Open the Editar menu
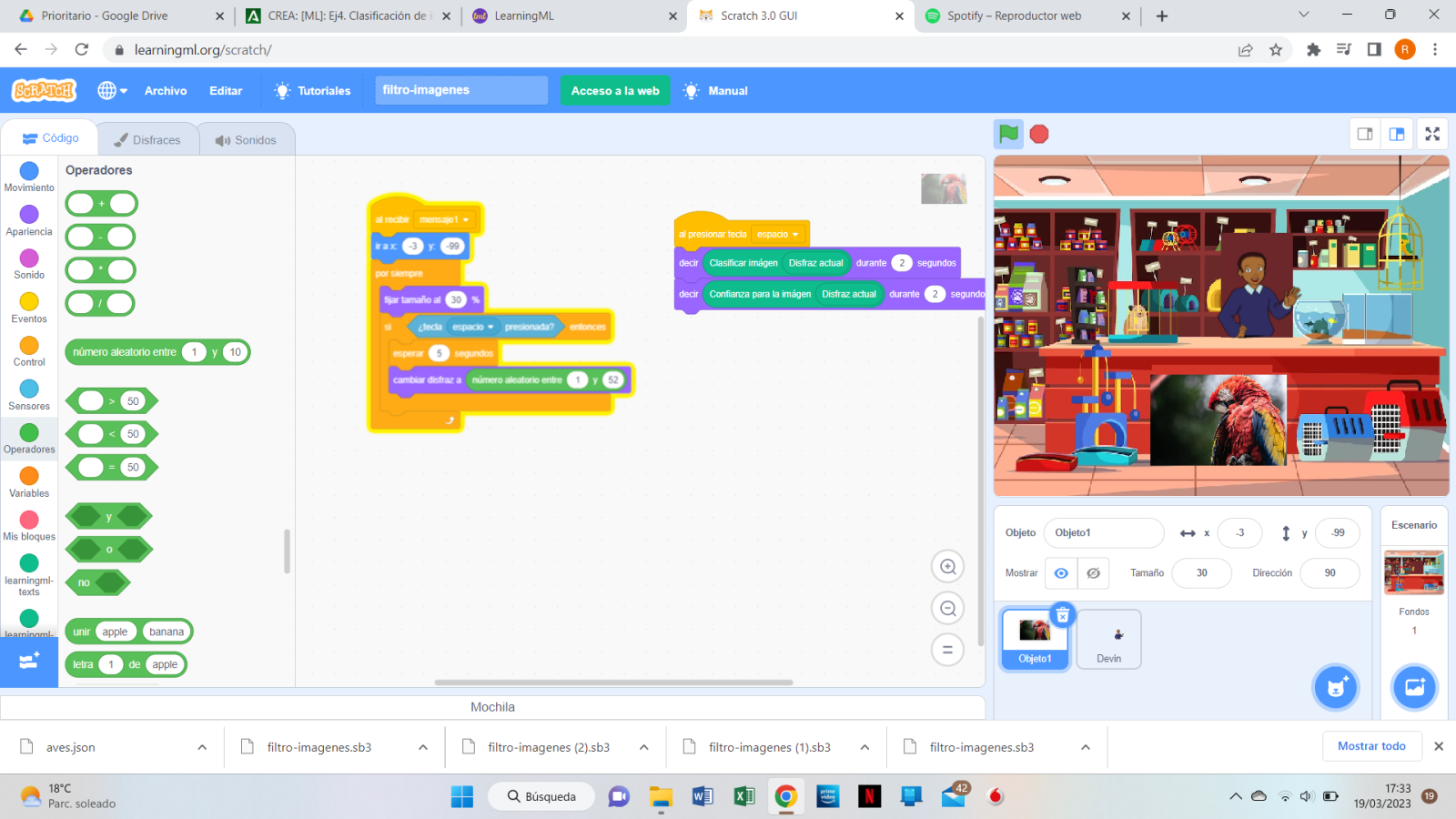This screenshot has height=819, width=1456. [x=226, y=90]
